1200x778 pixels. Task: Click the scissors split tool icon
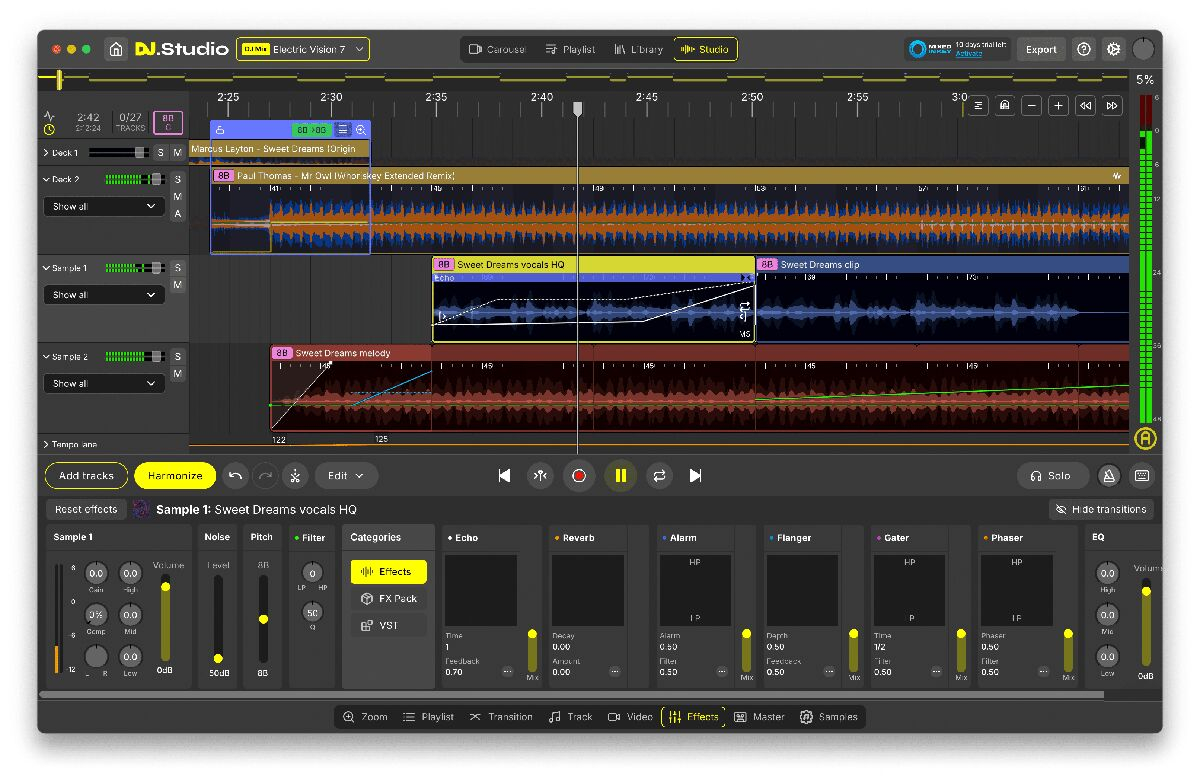295,476
